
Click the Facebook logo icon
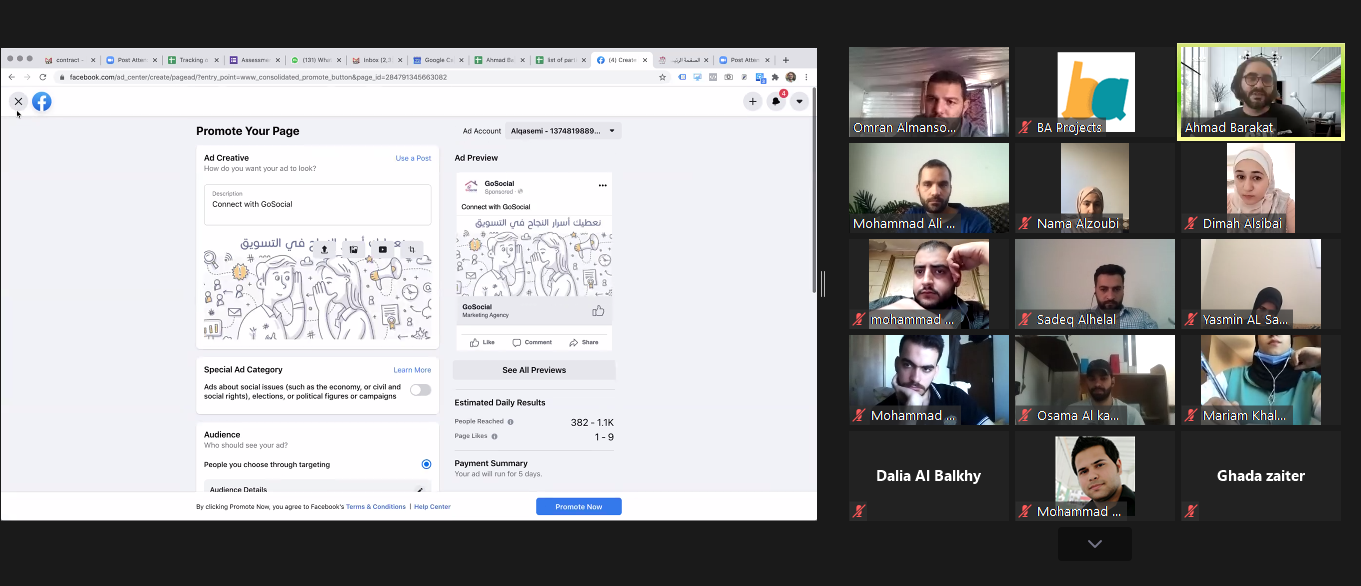(42, 101)
